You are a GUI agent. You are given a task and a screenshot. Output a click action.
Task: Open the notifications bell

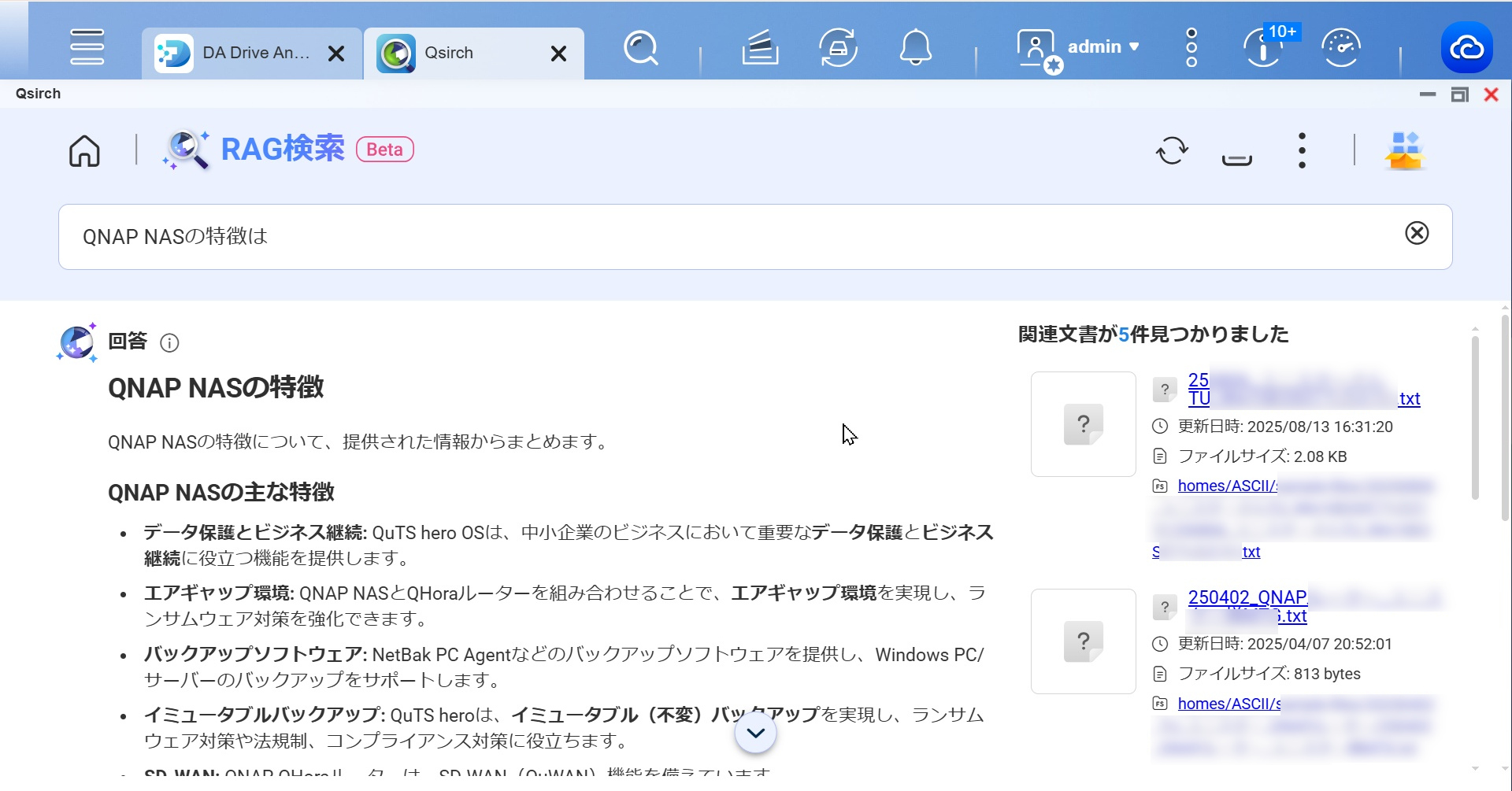coord(916,47)
